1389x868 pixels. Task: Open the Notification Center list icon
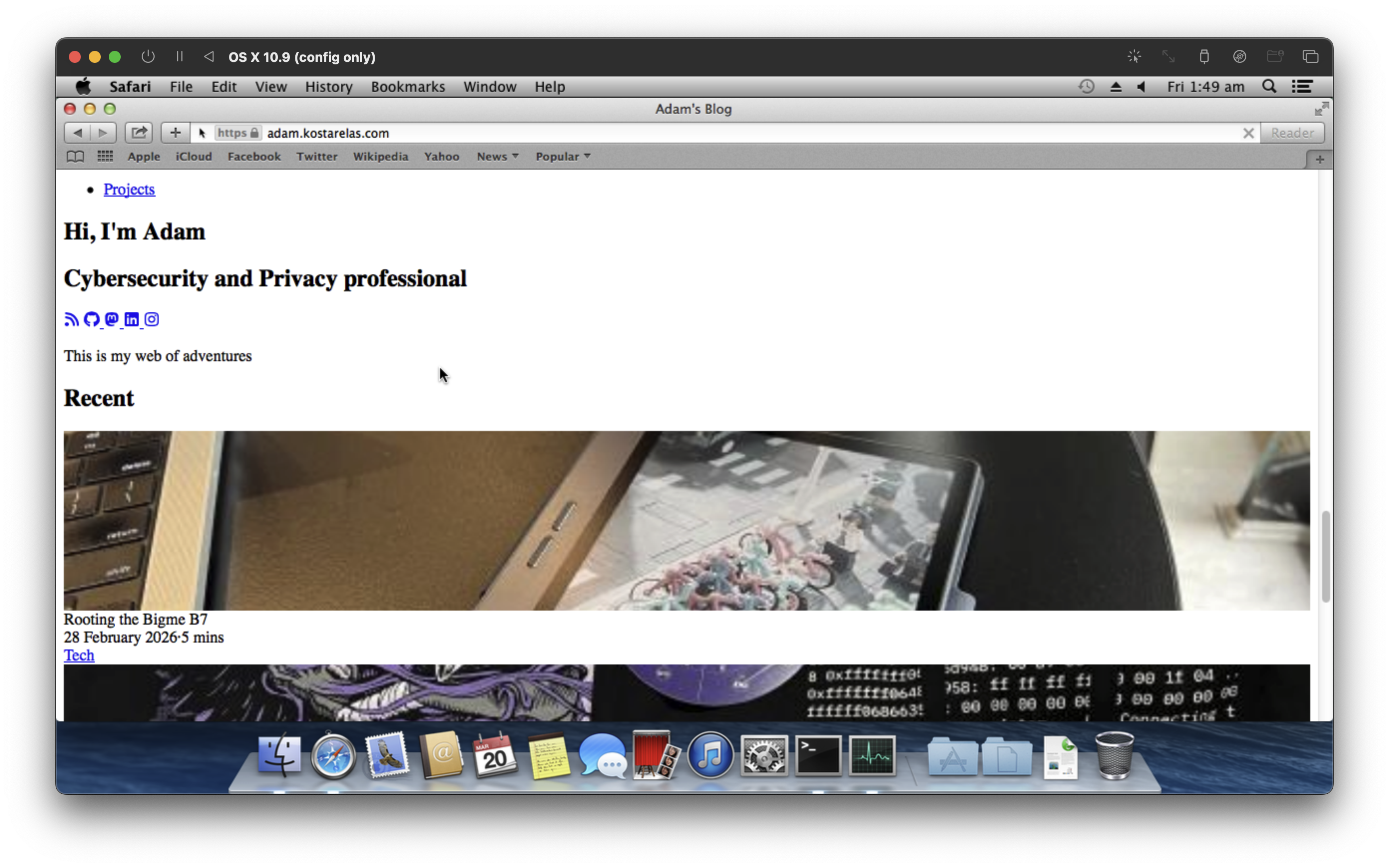coord(1302,86)
